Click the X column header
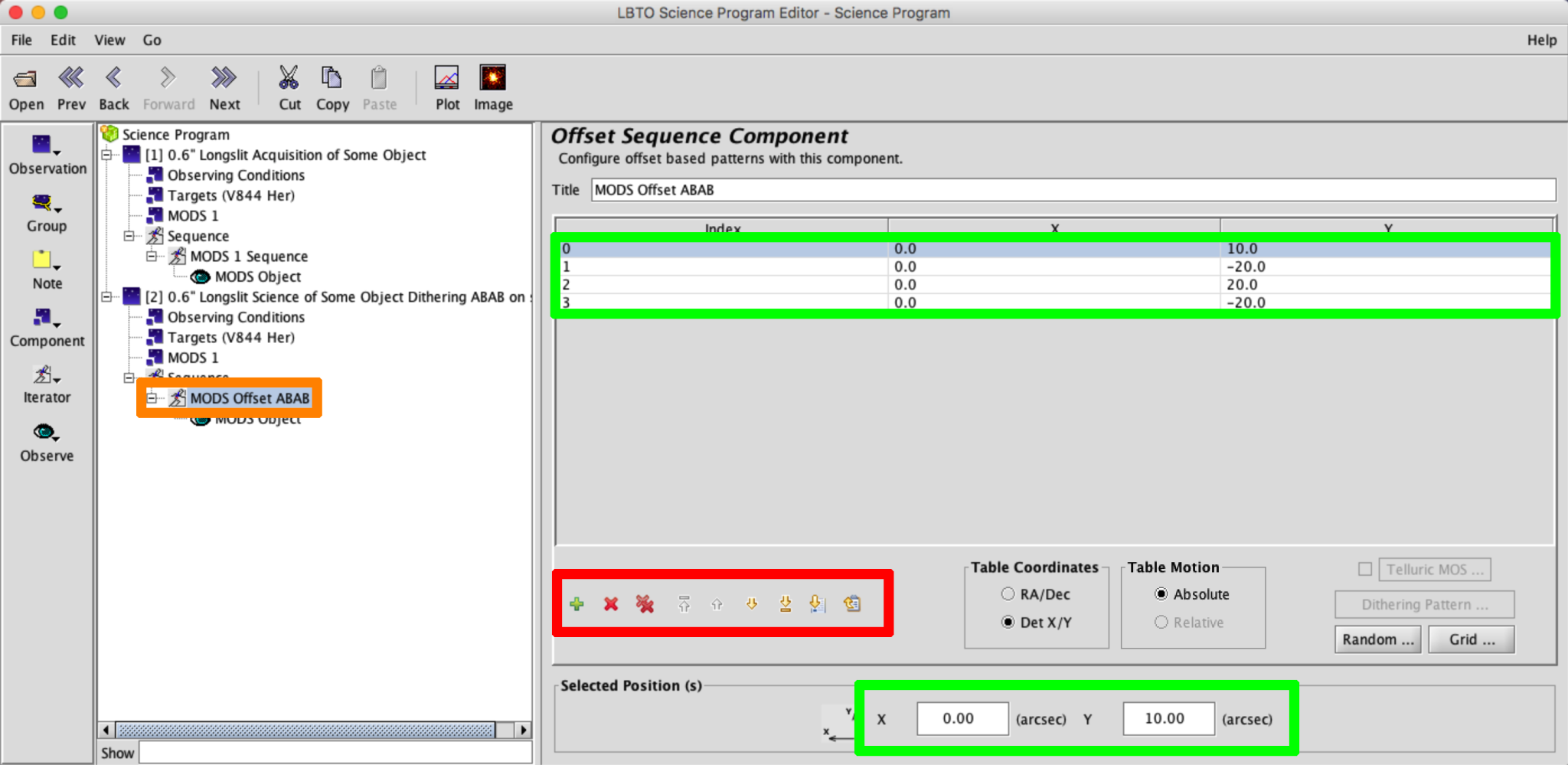This screenshot has width=1568, height=765. (1054, 227)
